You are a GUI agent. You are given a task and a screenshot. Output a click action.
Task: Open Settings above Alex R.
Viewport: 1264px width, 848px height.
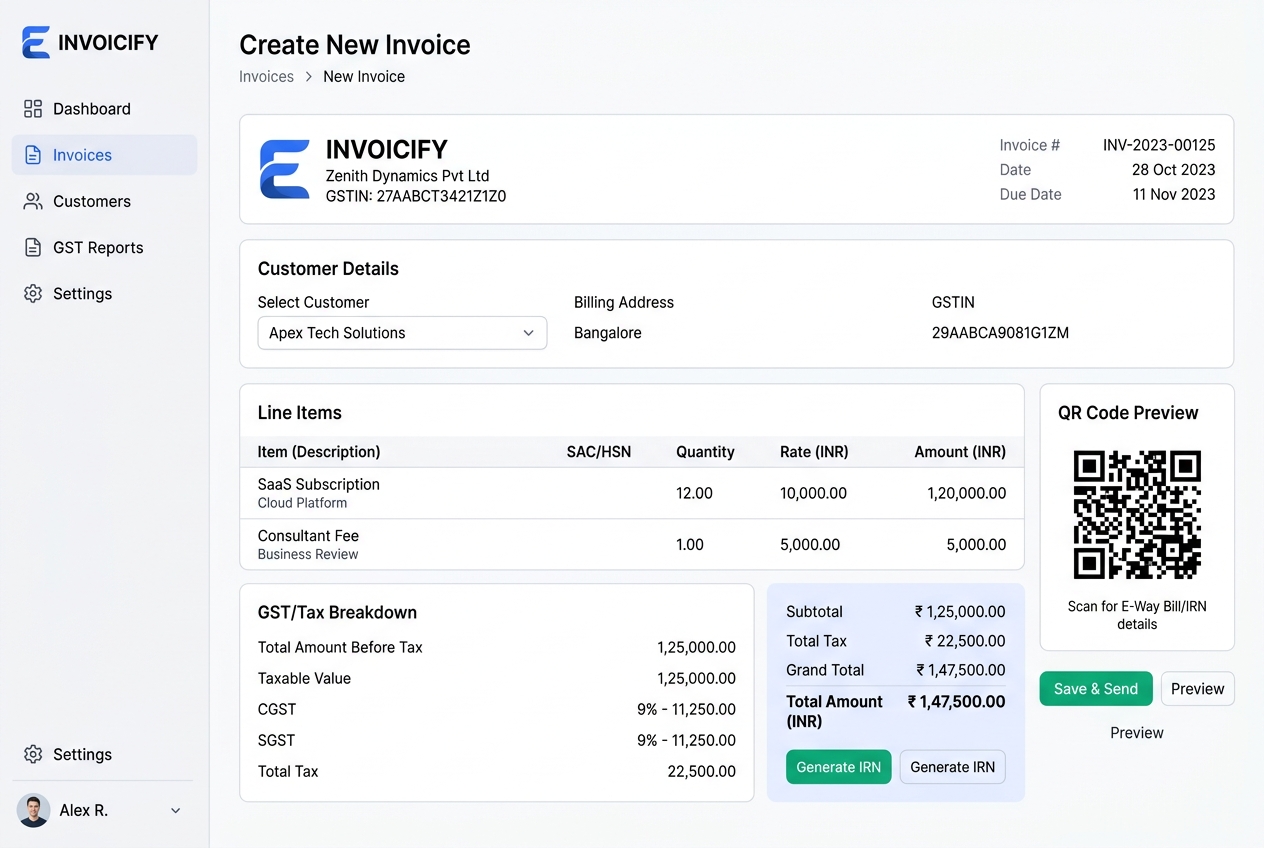point(105,754)
